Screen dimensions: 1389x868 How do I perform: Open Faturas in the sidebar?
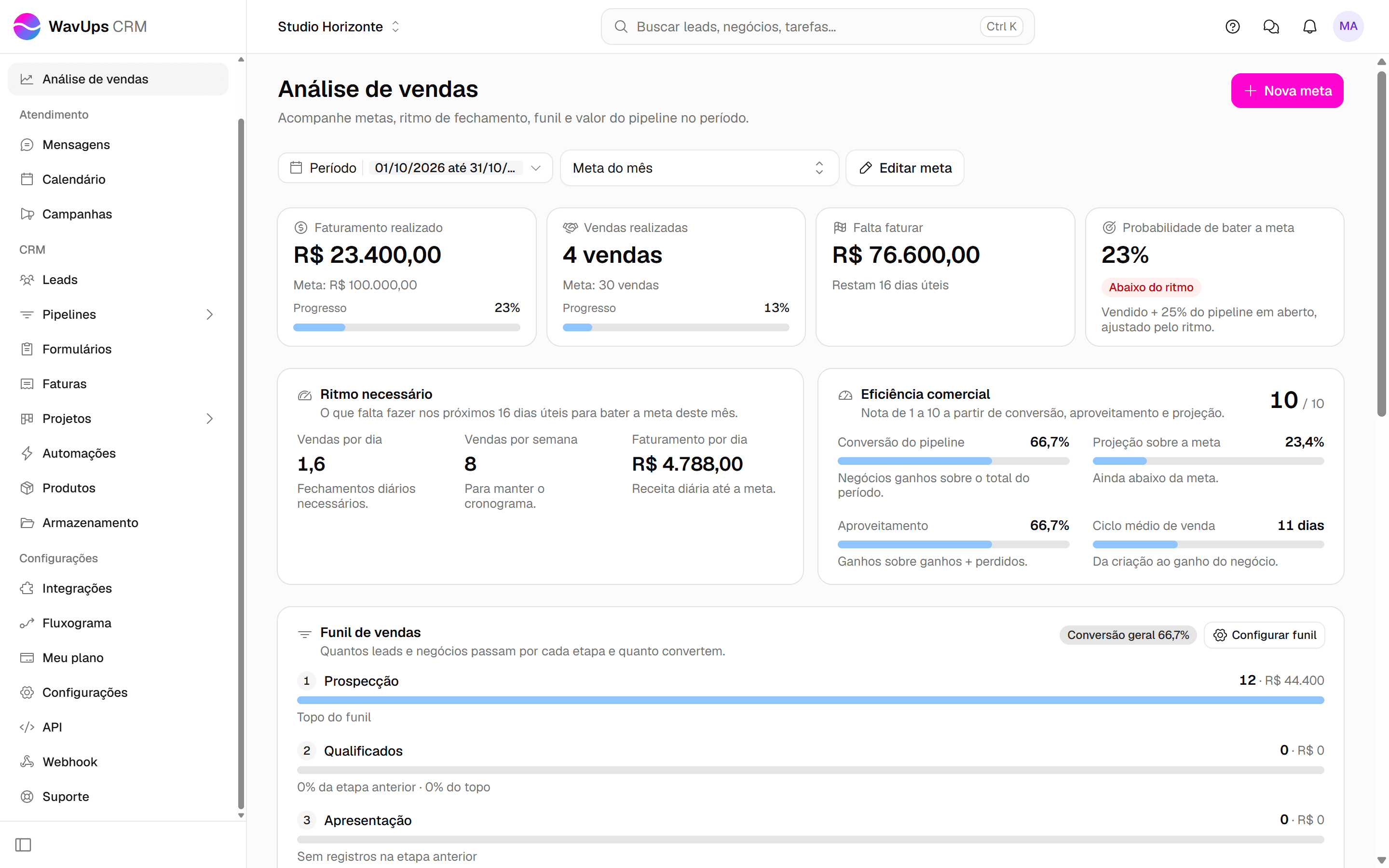point(118,384)
